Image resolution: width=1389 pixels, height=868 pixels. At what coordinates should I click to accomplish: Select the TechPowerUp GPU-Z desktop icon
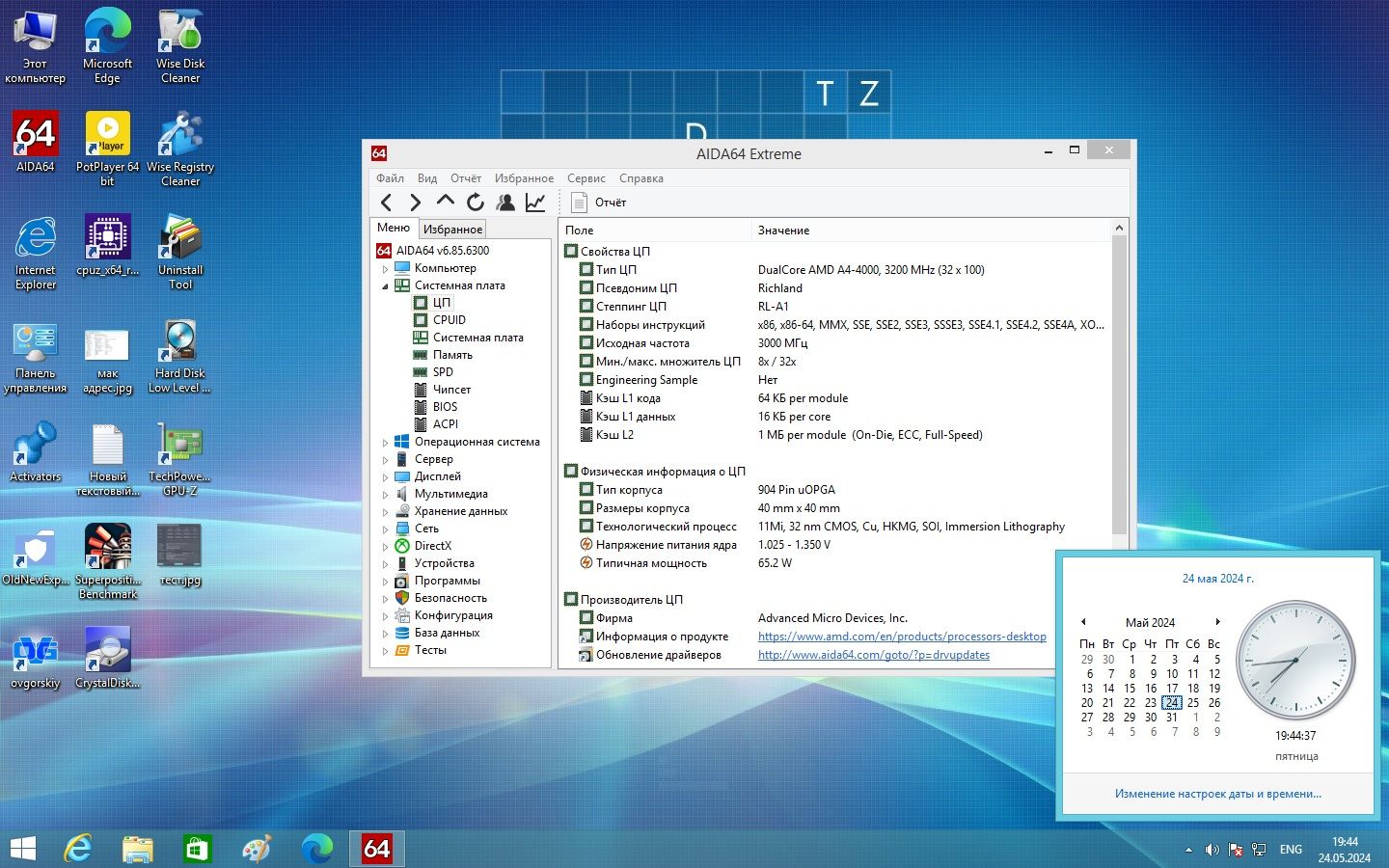click(x=179, y=459)
